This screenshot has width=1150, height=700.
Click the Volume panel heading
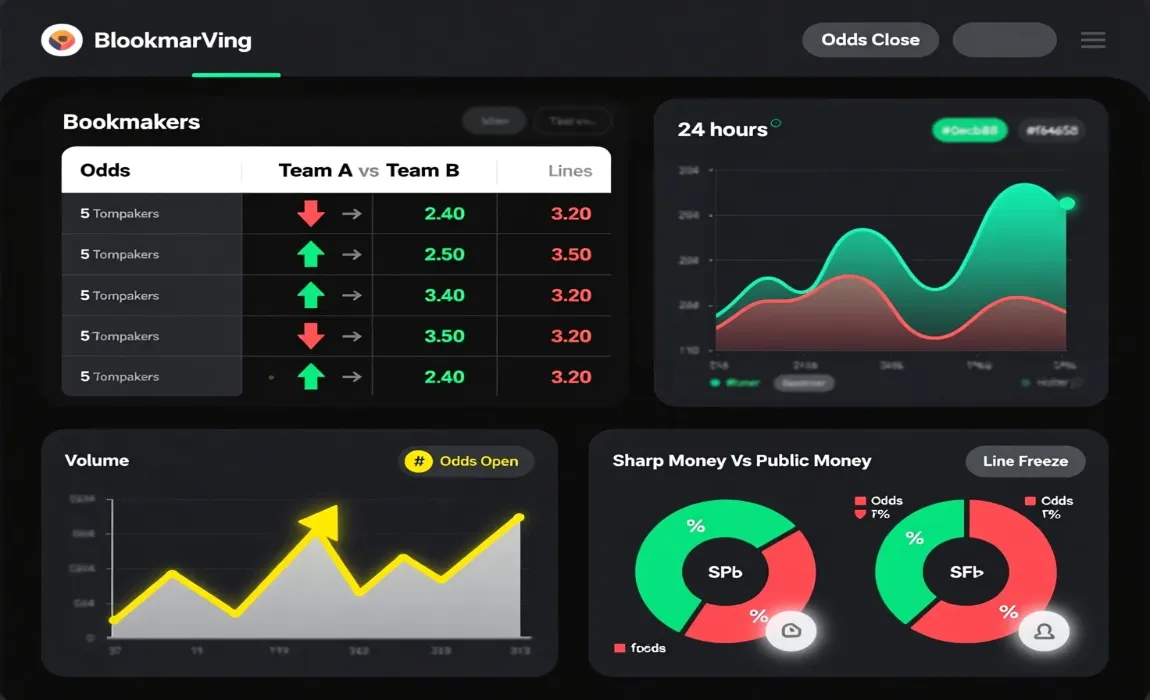point(97,460)
